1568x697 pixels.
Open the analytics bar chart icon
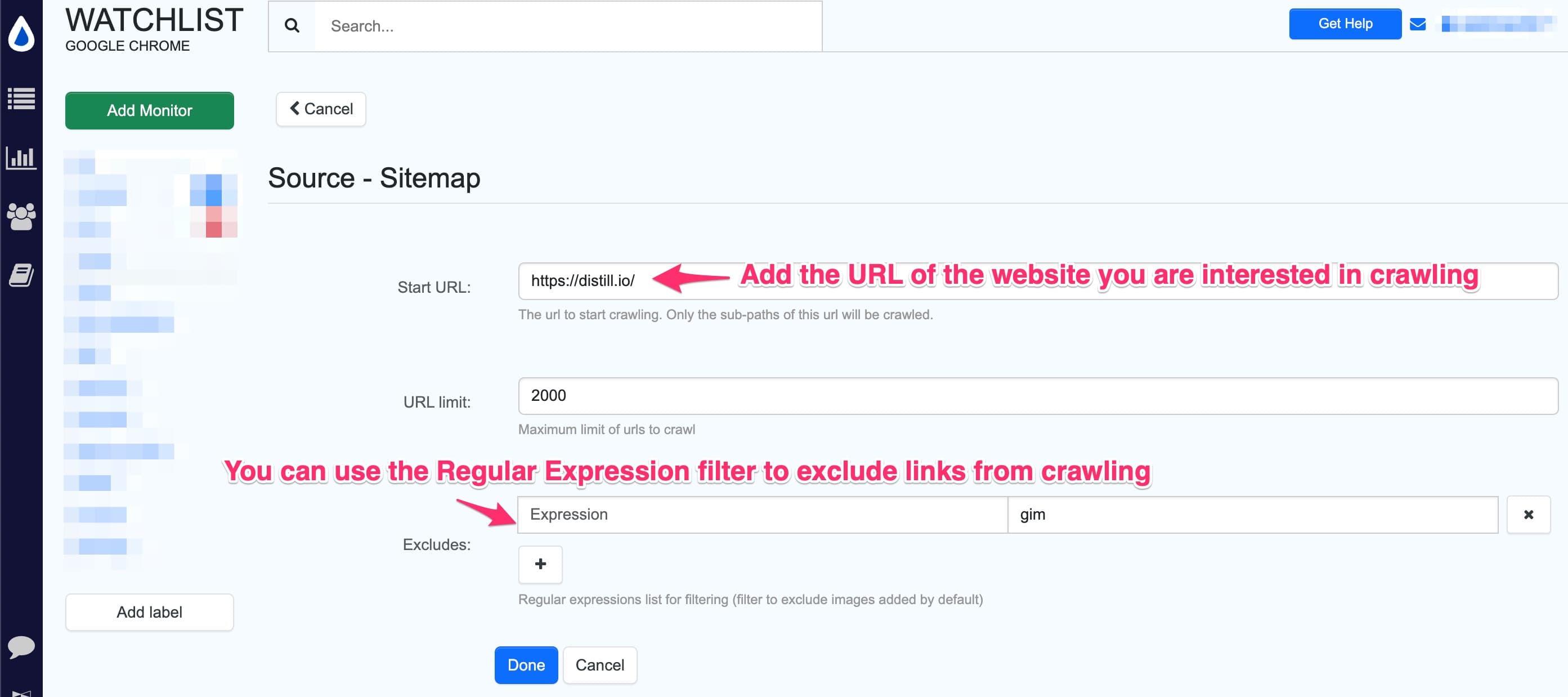tap(22, 157)
